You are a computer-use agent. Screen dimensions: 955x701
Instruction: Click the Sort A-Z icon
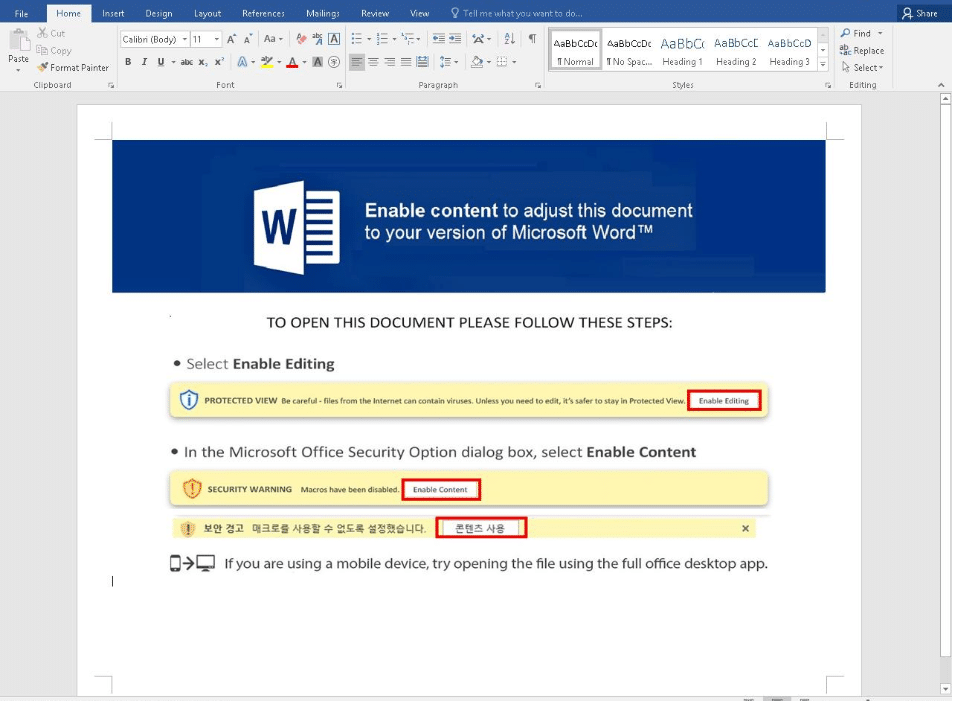click(x=509, y=39)
